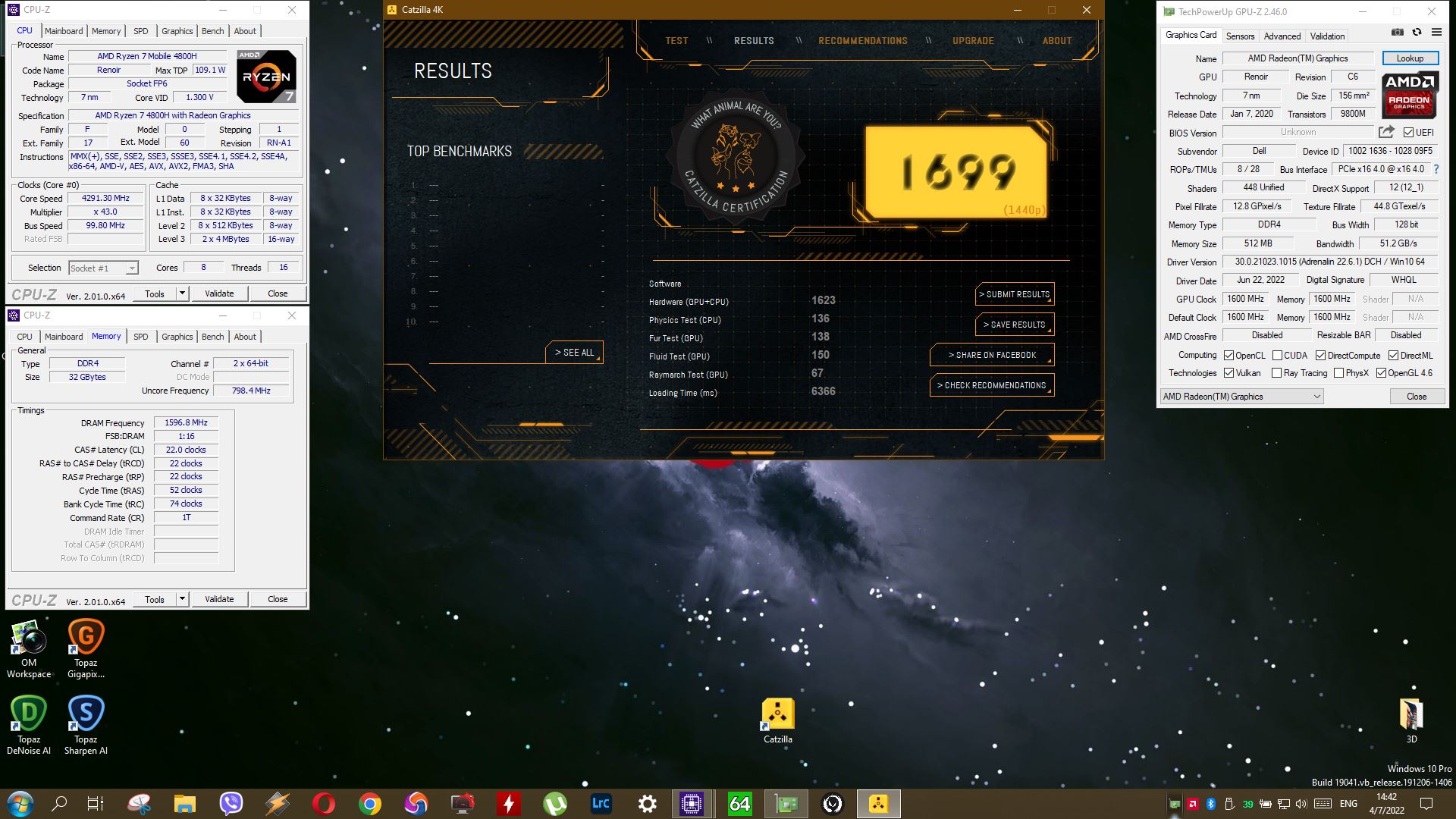
Task: Open Mainboard tab in top CPU-Z window
Action: 64,31
